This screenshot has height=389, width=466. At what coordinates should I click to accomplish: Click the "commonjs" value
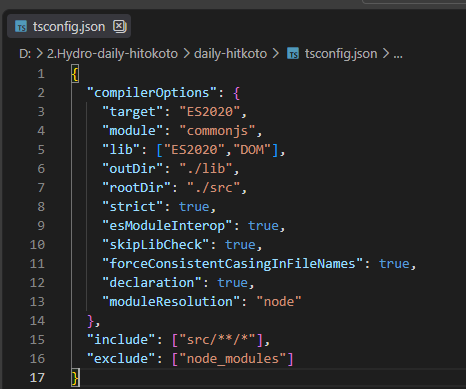[x=217, y=131]
